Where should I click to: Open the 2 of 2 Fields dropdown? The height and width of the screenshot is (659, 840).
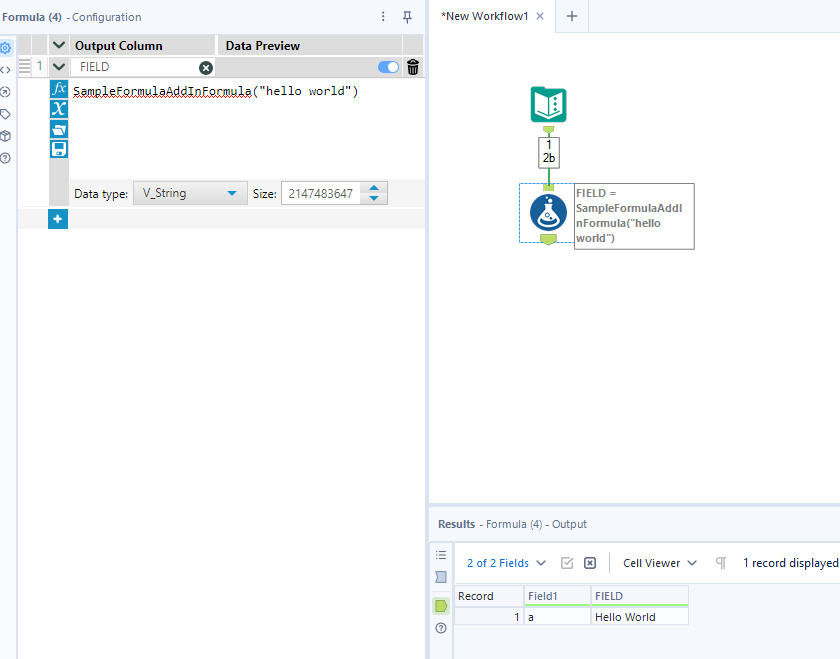[x=506, y=563]
